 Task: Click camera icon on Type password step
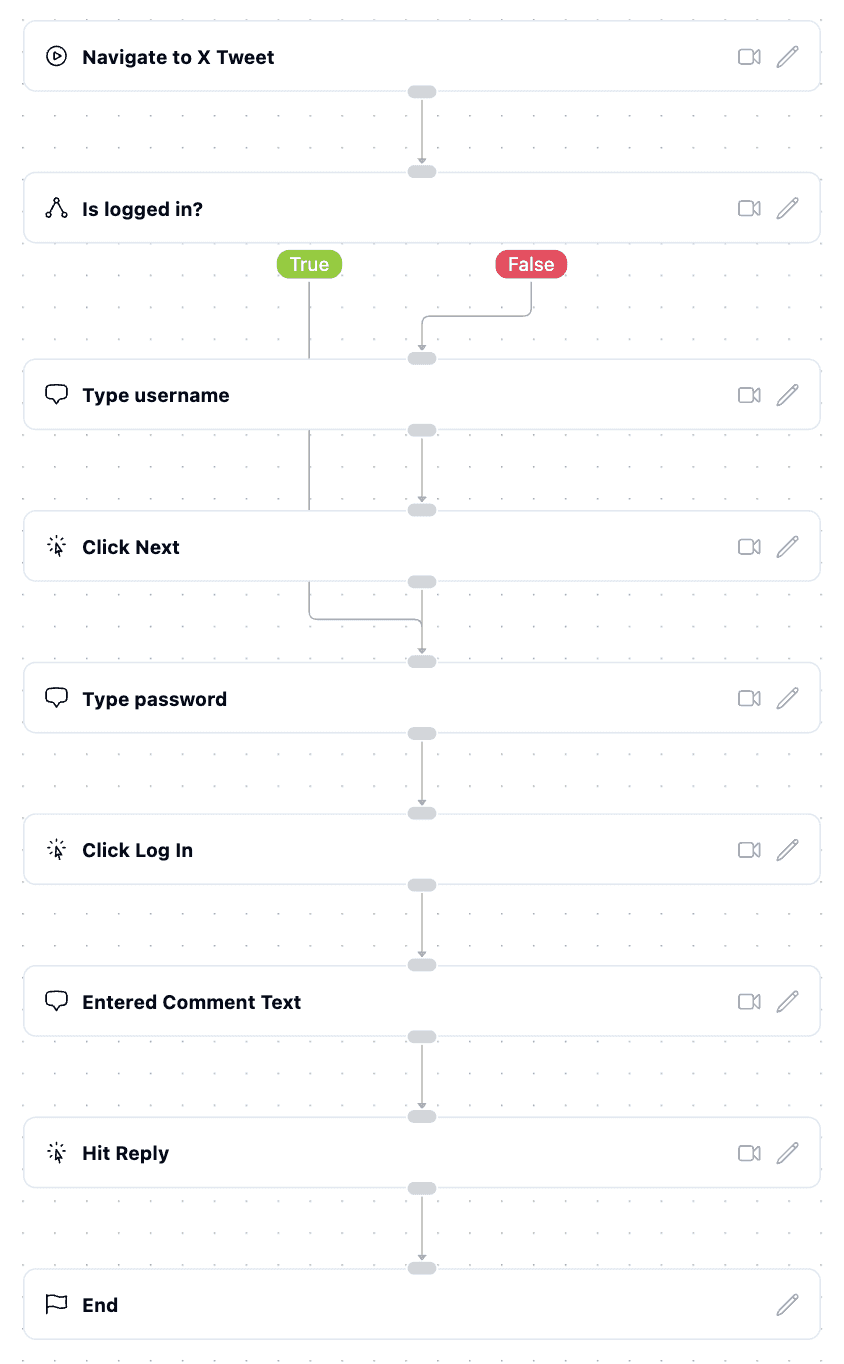point(749,698)
